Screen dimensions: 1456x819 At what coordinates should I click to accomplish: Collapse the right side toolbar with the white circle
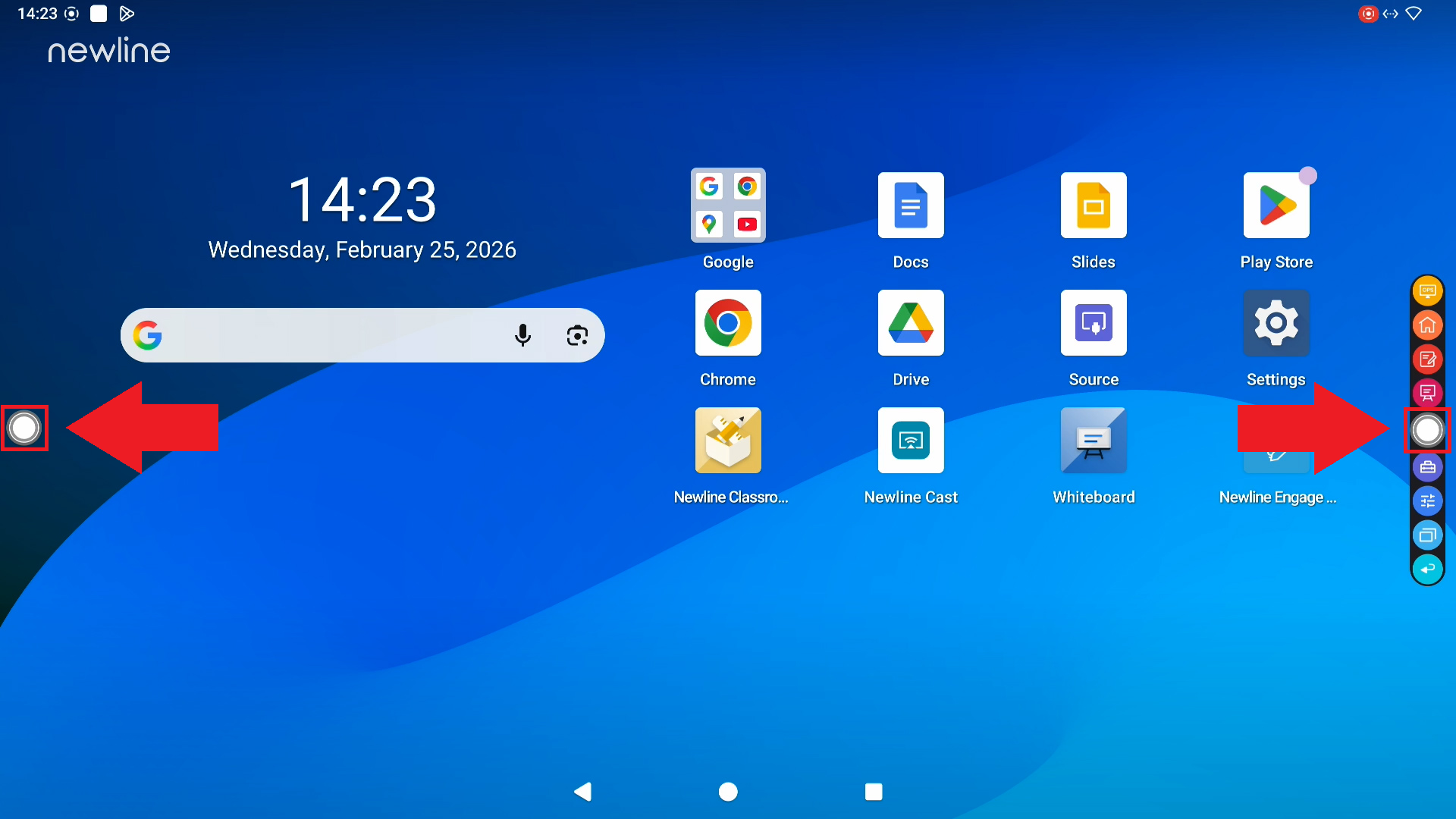click(x=1427, y=430)
